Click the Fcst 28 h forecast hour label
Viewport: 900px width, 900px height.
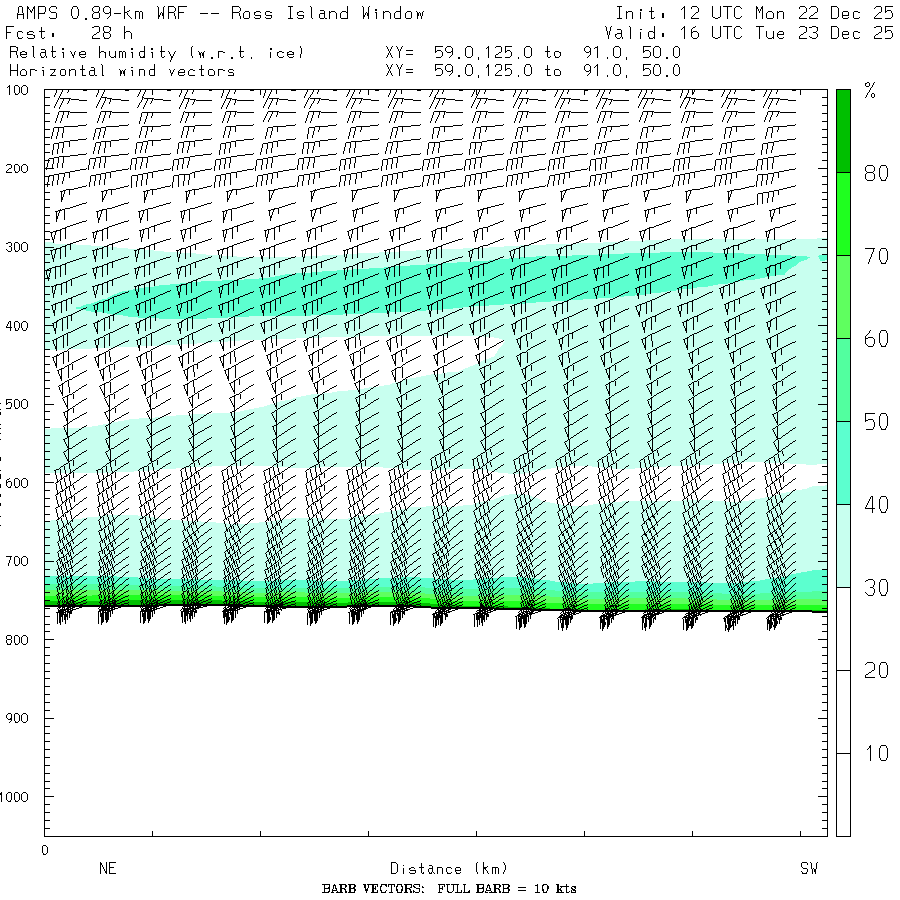[70, 33]
